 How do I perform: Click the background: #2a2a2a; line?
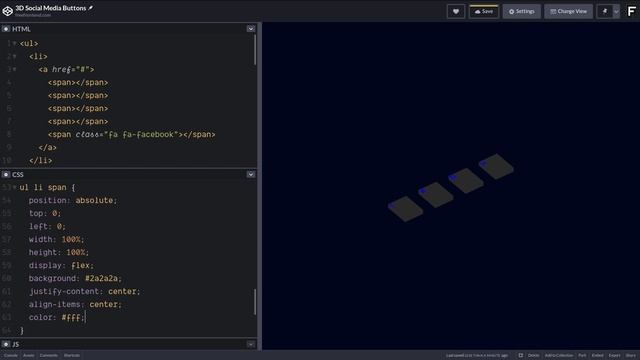pyautogui.click(x=75, y=278)
